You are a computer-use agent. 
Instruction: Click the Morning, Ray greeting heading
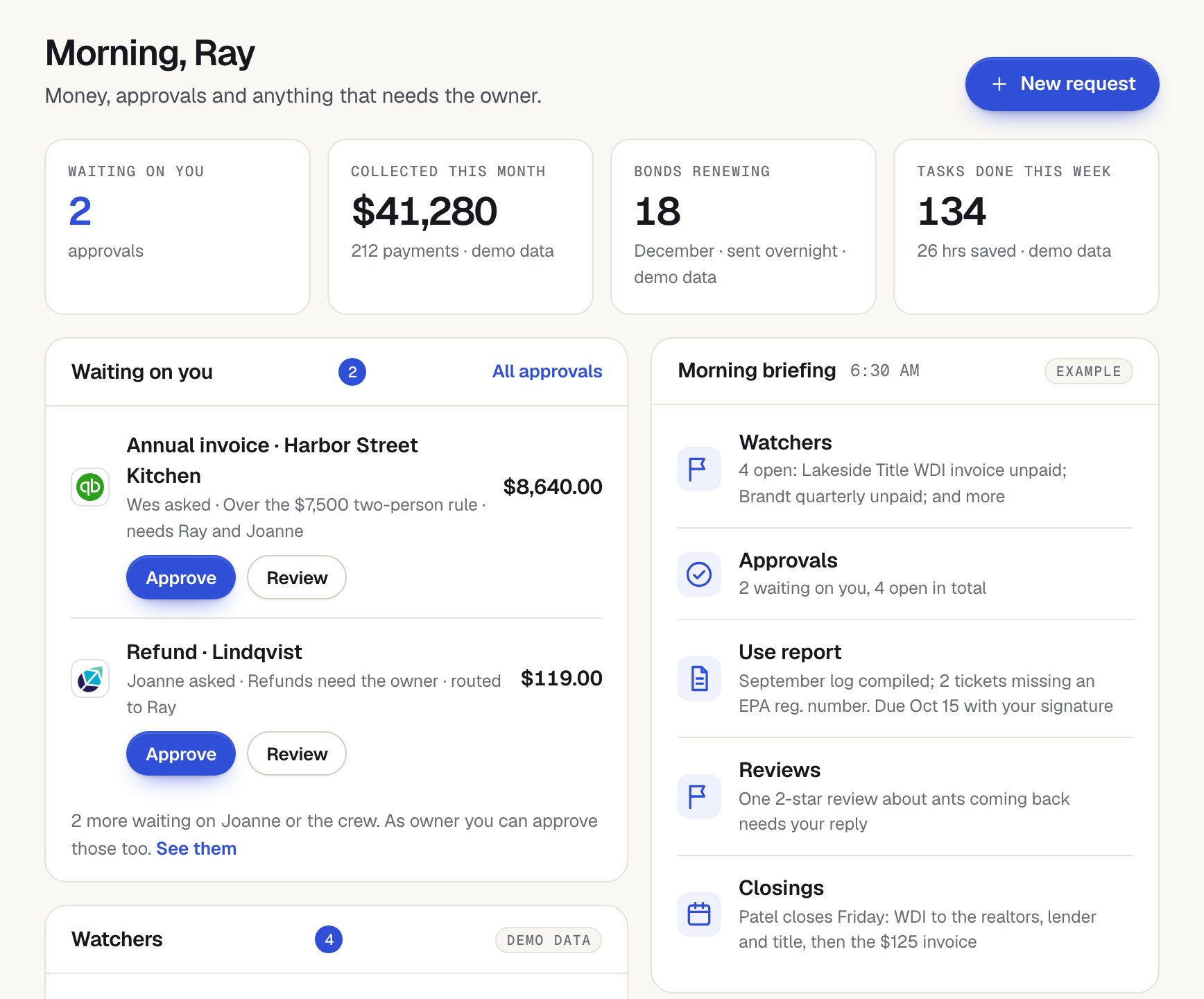150,53
